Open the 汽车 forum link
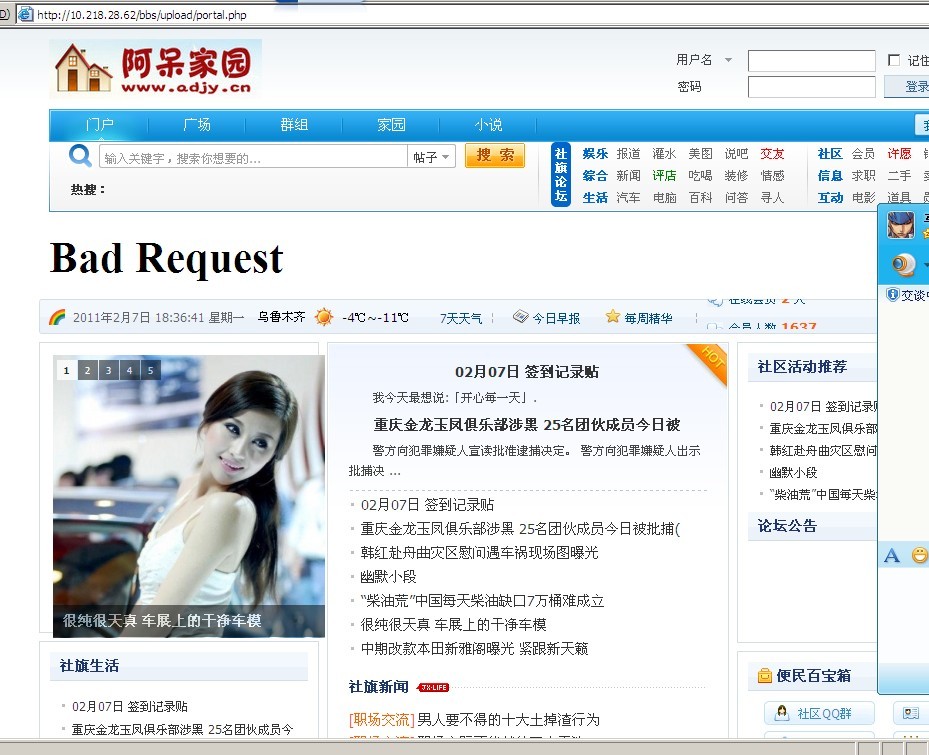This screenshot has height=755, width=929. [628, 198]
